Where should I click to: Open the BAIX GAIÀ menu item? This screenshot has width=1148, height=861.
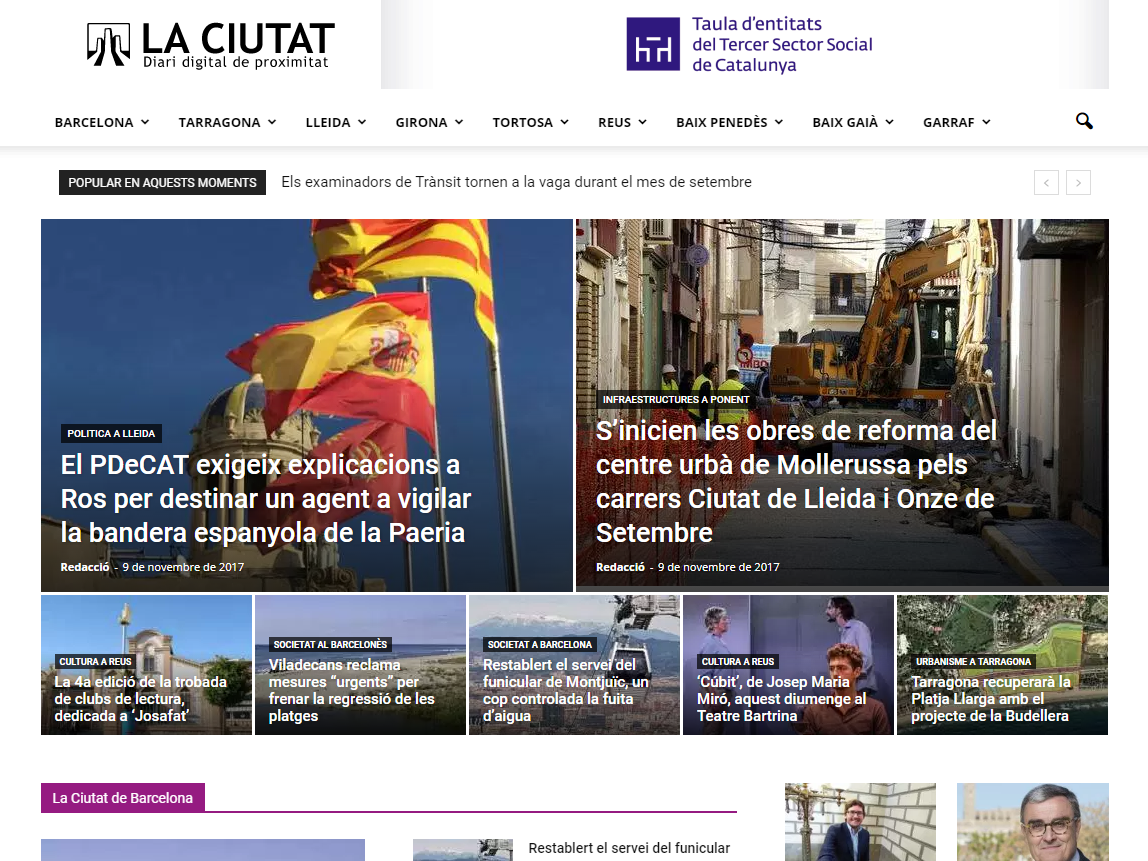845,122
